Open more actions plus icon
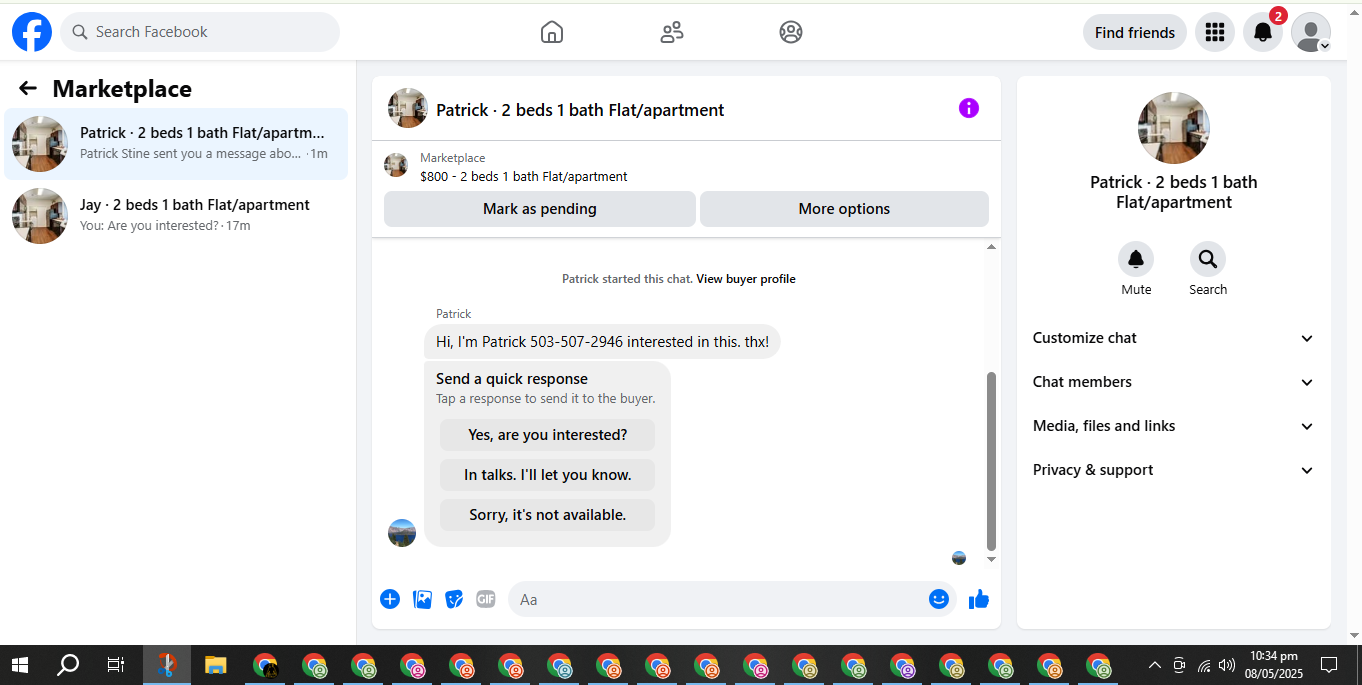 pos(390,599)
